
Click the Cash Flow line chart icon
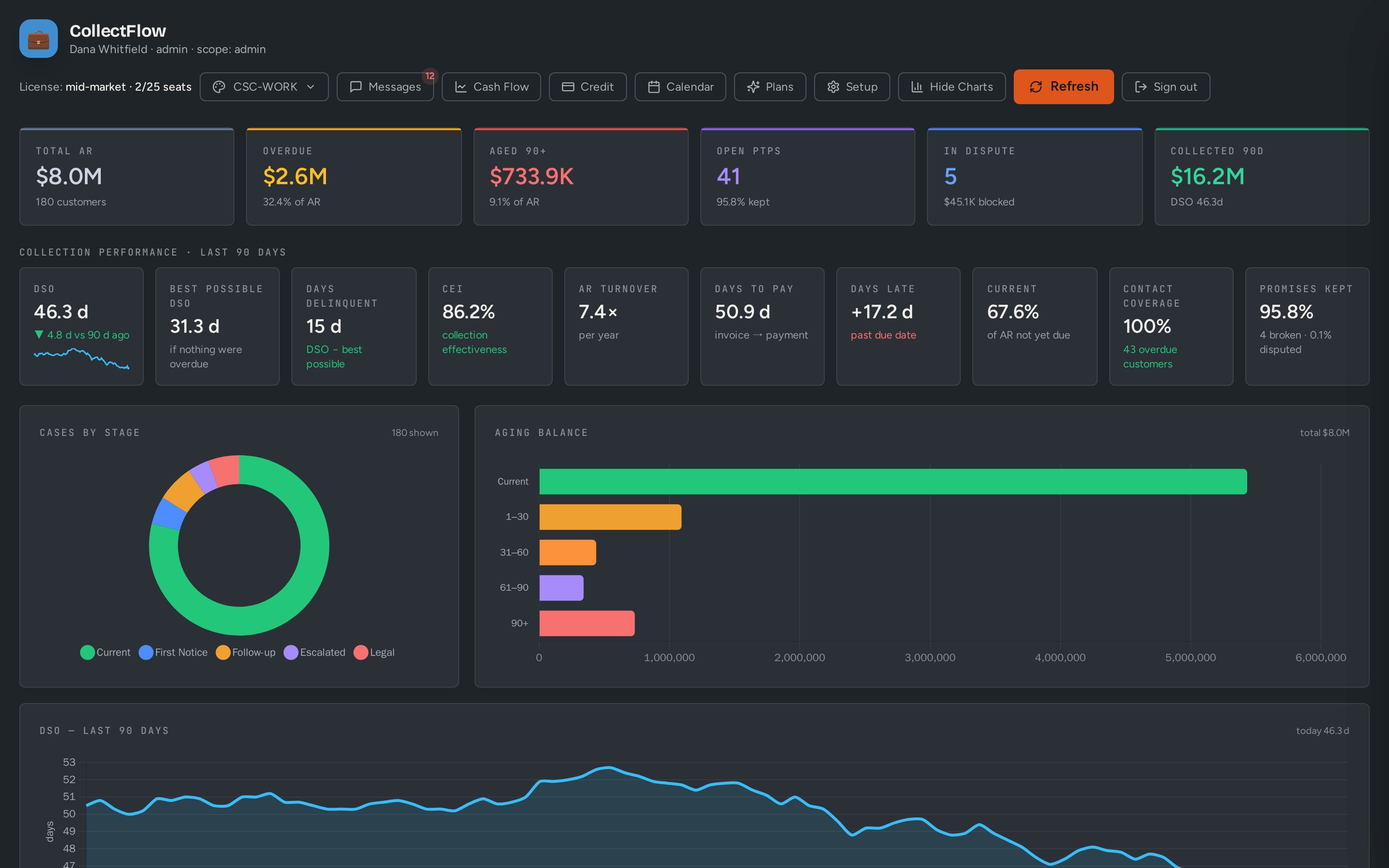(460, 87)
